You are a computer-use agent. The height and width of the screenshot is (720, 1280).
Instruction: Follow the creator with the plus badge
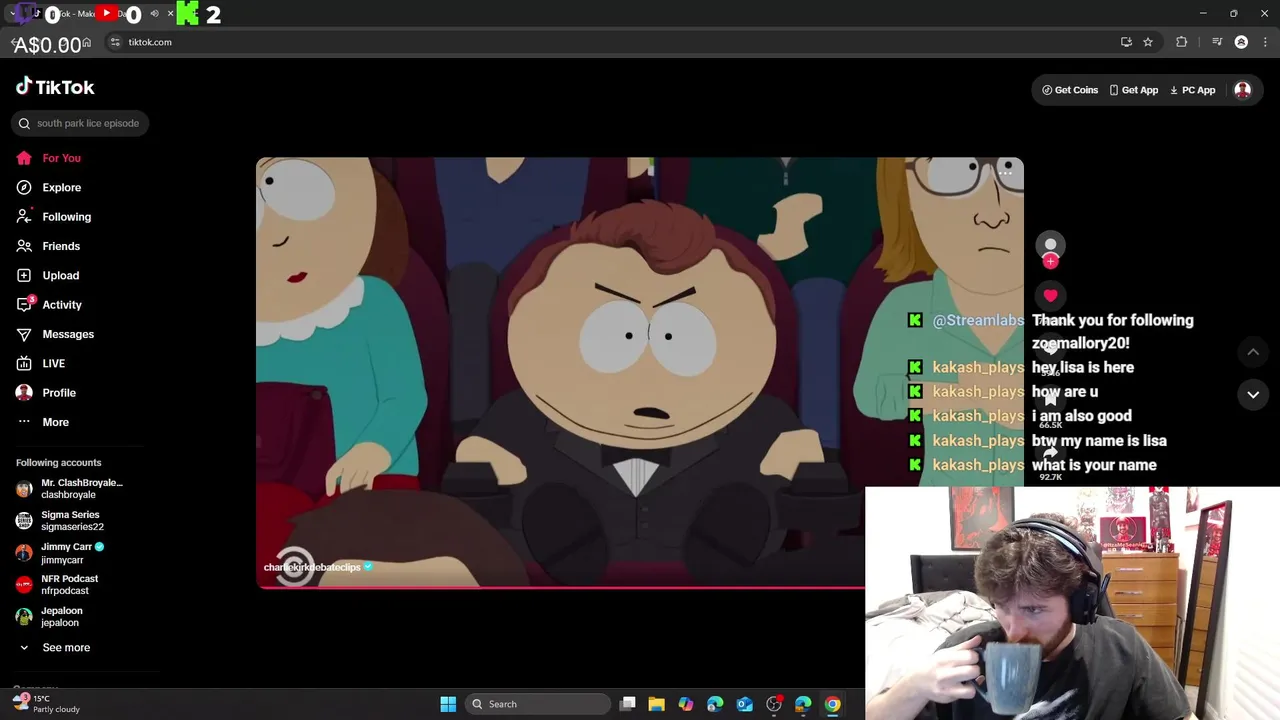1050,261
